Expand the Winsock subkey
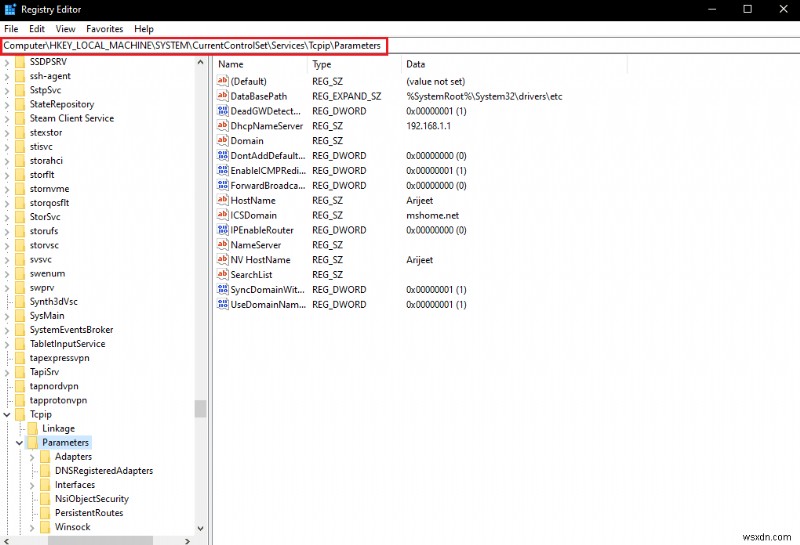Screen dimensions: 800x545 coord(32,527)
